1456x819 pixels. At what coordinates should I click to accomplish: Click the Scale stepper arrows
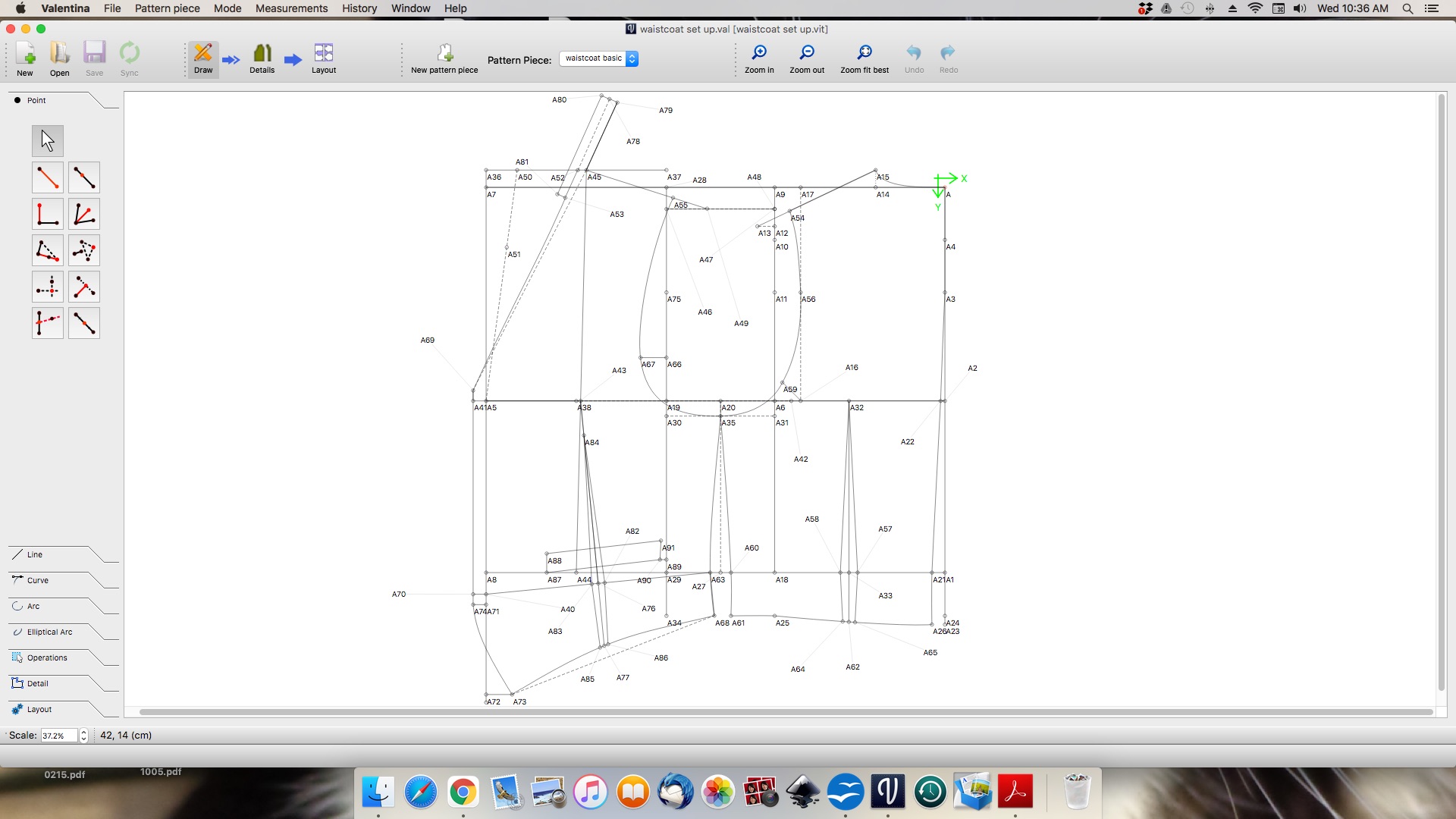click(x=83, y=736)
